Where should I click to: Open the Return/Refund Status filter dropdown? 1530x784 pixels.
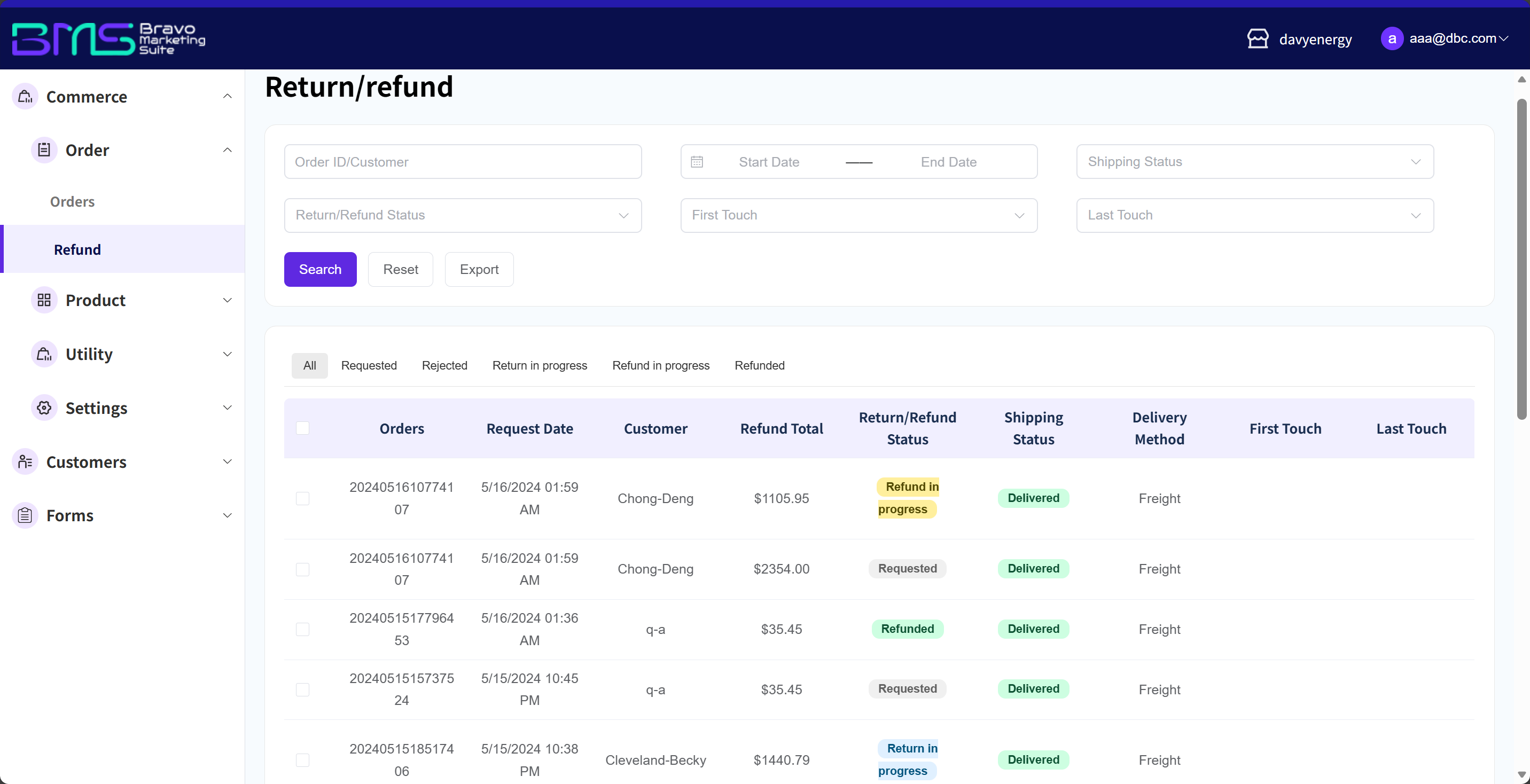click(x=462, y=215)
